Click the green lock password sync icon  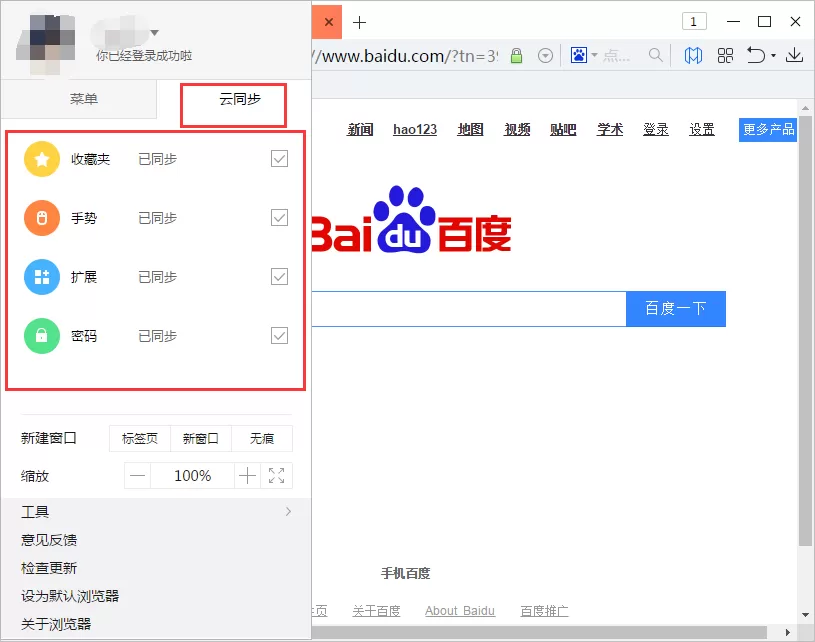[x=42, y=336]
